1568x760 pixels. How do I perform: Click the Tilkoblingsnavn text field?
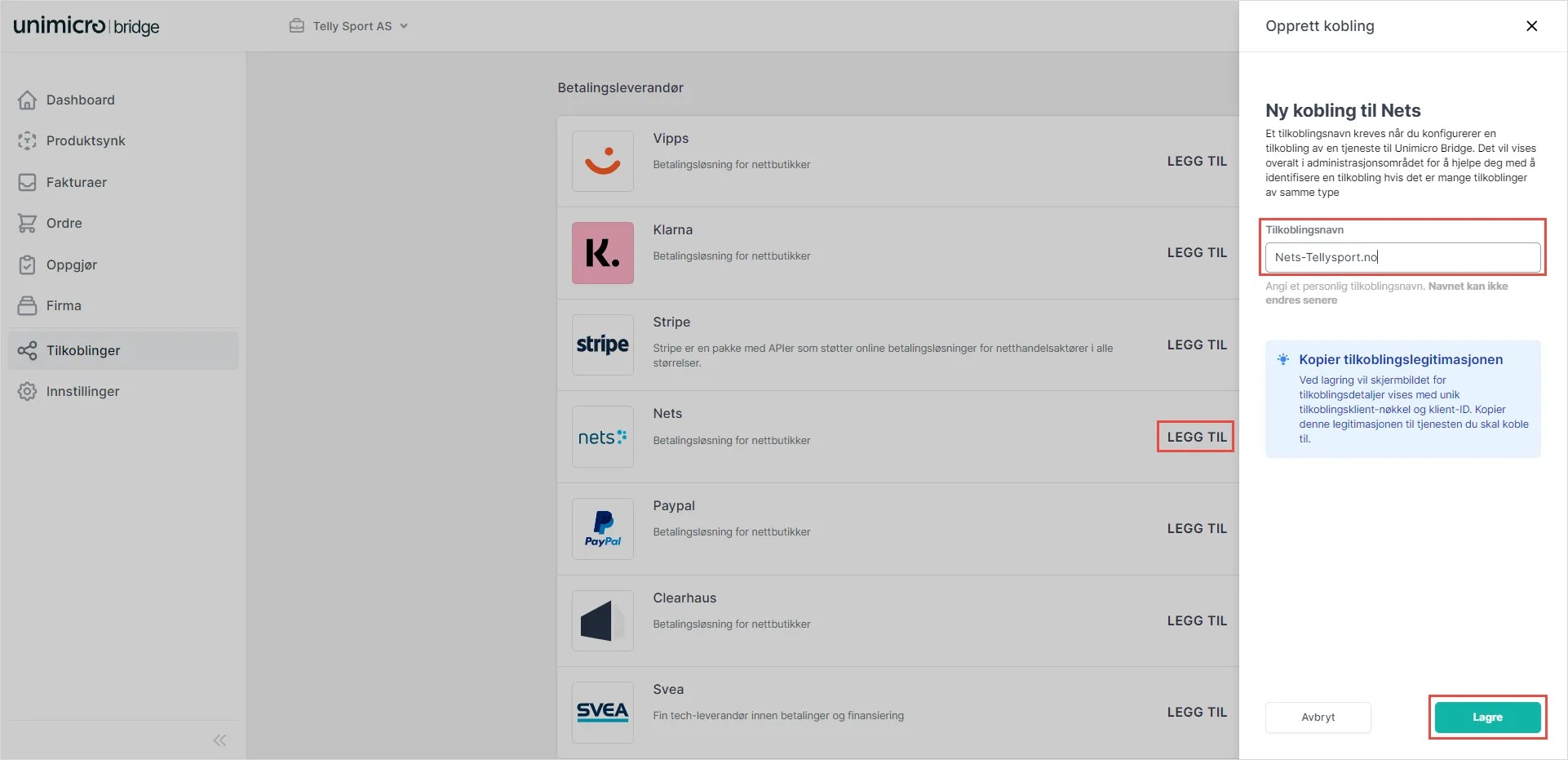pos(1402,257)
